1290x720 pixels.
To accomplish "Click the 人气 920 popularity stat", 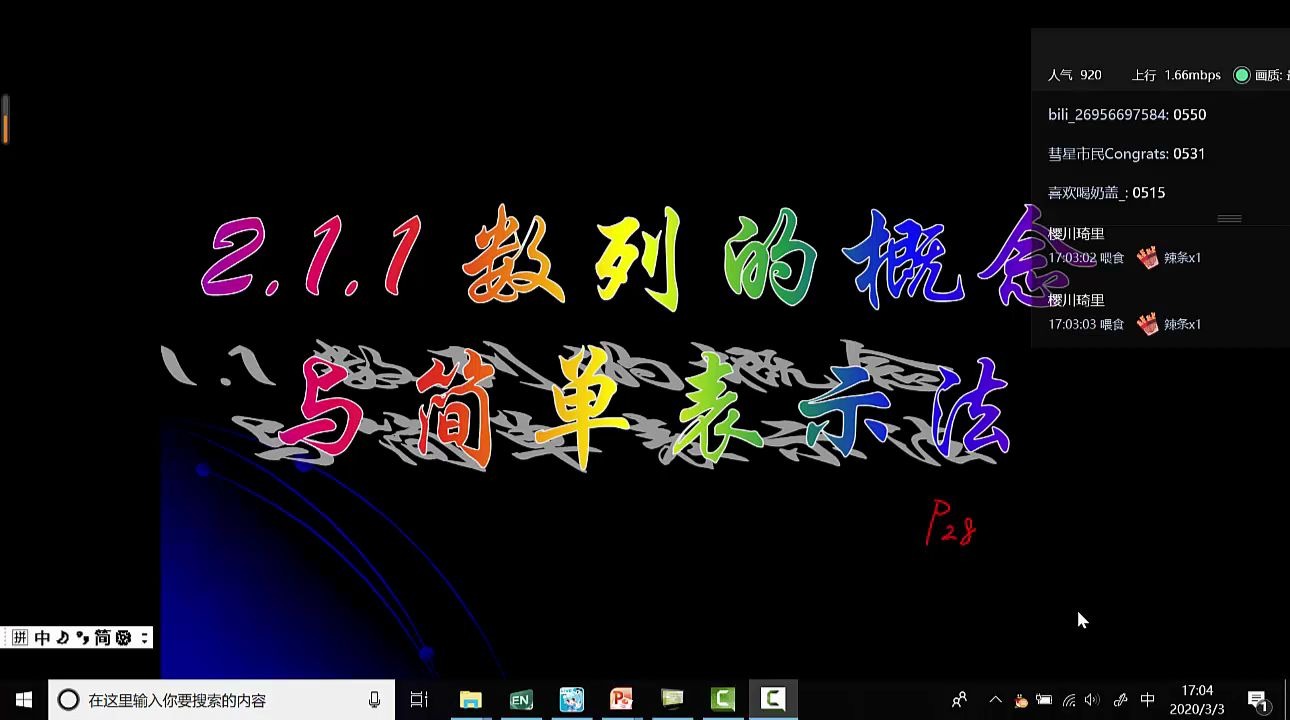I will [x=1074, y=75].
